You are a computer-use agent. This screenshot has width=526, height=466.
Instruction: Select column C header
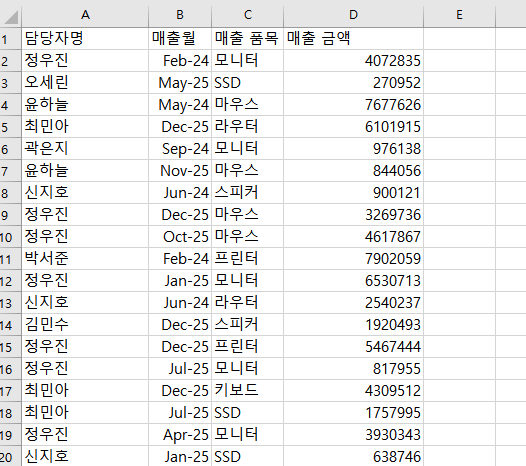(248, 15)
